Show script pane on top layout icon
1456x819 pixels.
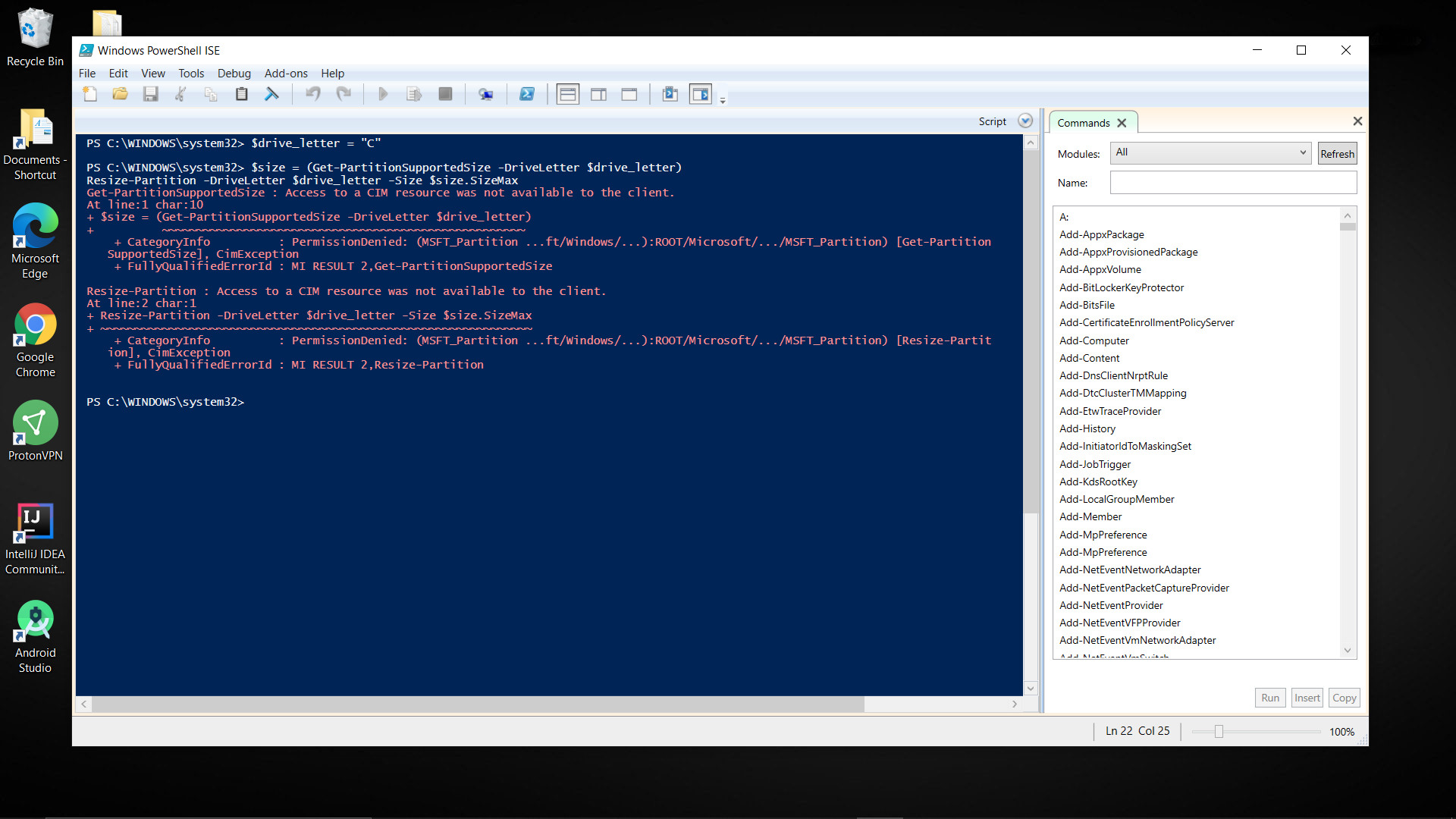568,94
